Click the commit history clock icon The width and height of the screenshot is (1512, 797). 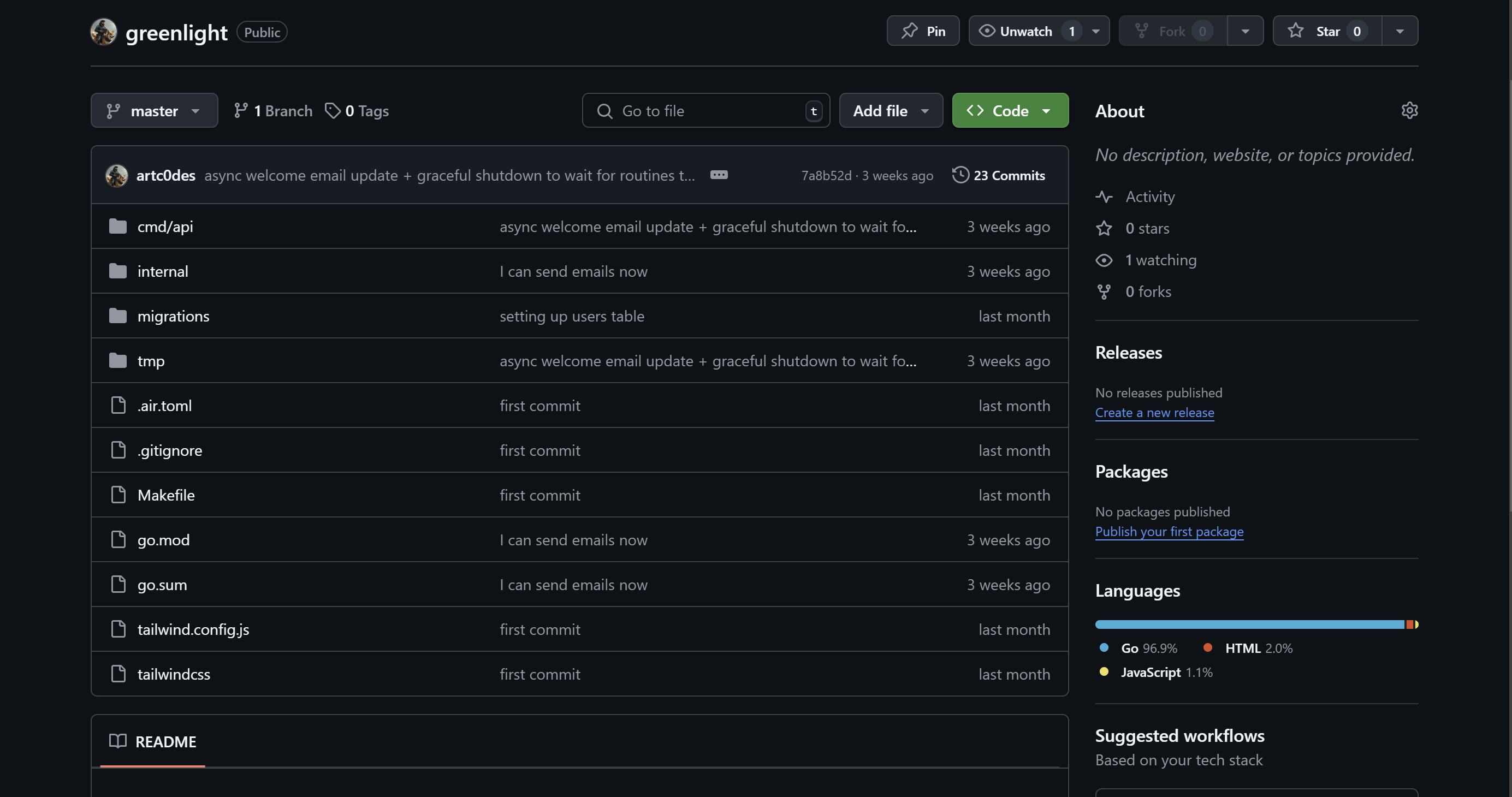pyautogui.click(x=959, y=175)
